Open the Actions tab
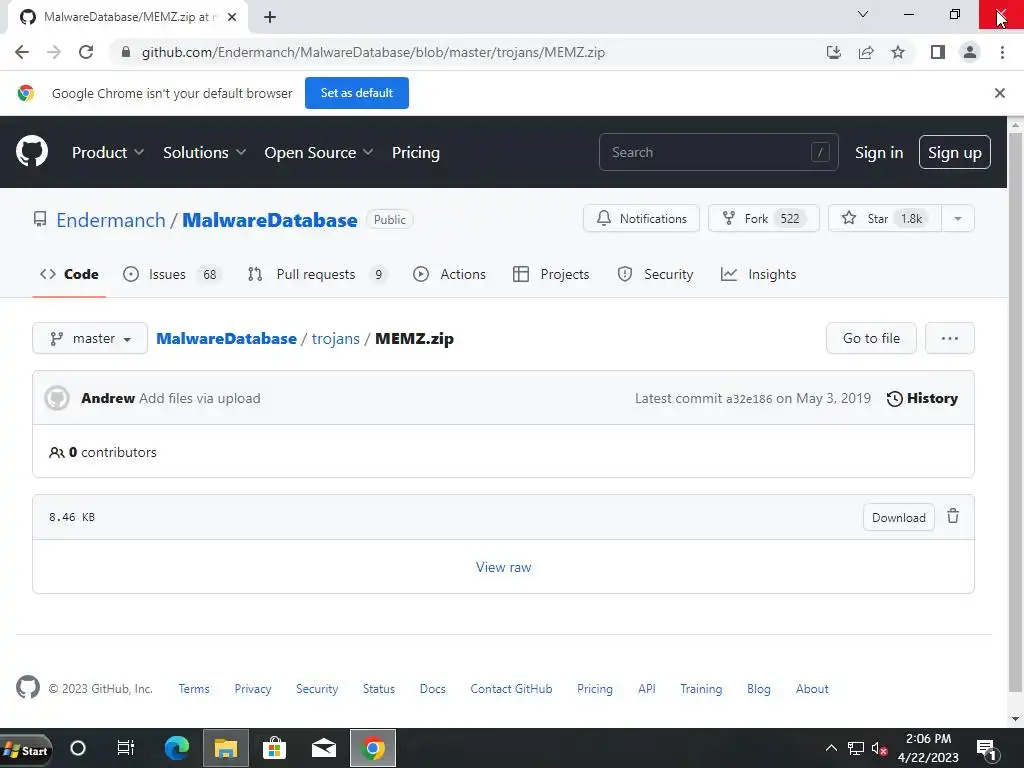The image size is (1024, 768). tap(449, 274)
